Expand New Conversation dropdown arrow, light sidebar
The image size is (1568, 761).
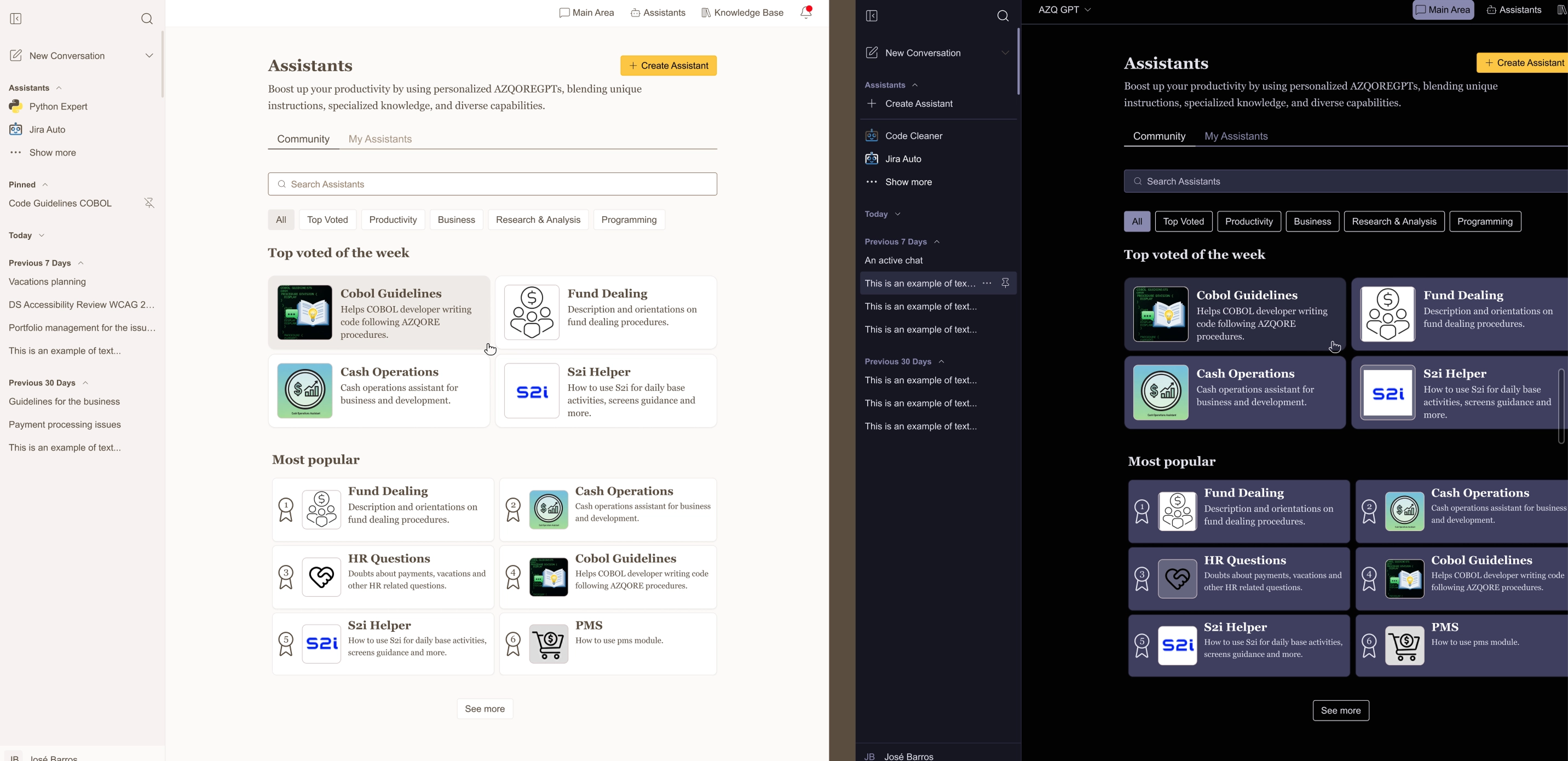point(150,56)
